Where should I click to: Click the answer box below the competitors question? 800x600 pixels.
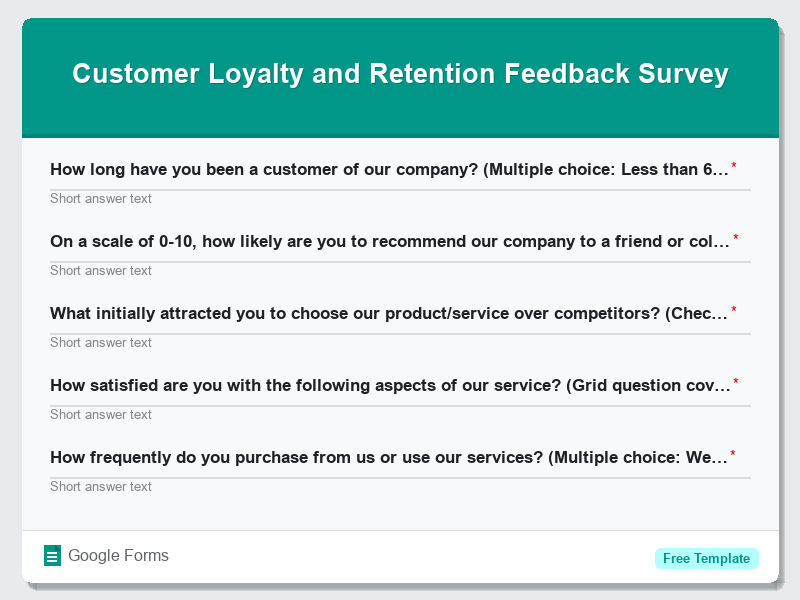(x=101, y=342)
